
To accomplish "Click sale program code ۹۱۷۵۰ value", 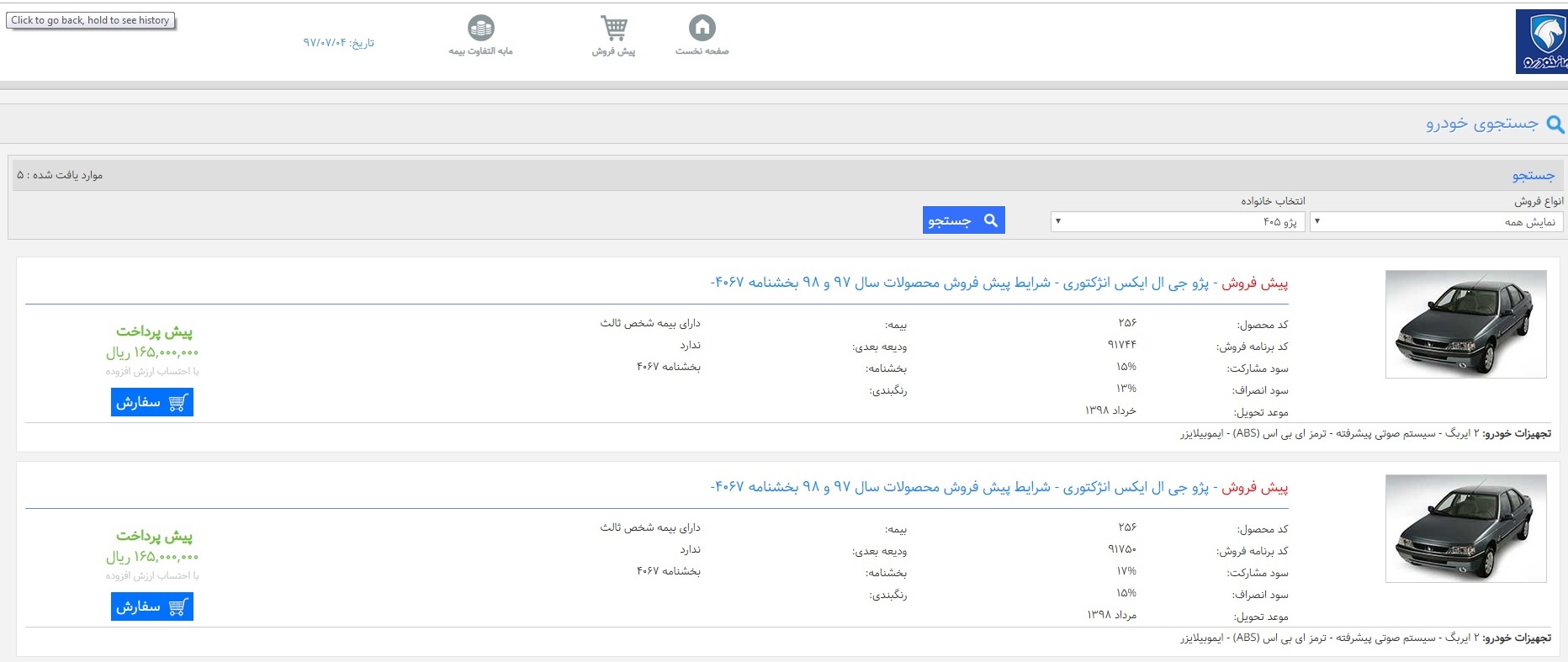I will [1122, 549].
